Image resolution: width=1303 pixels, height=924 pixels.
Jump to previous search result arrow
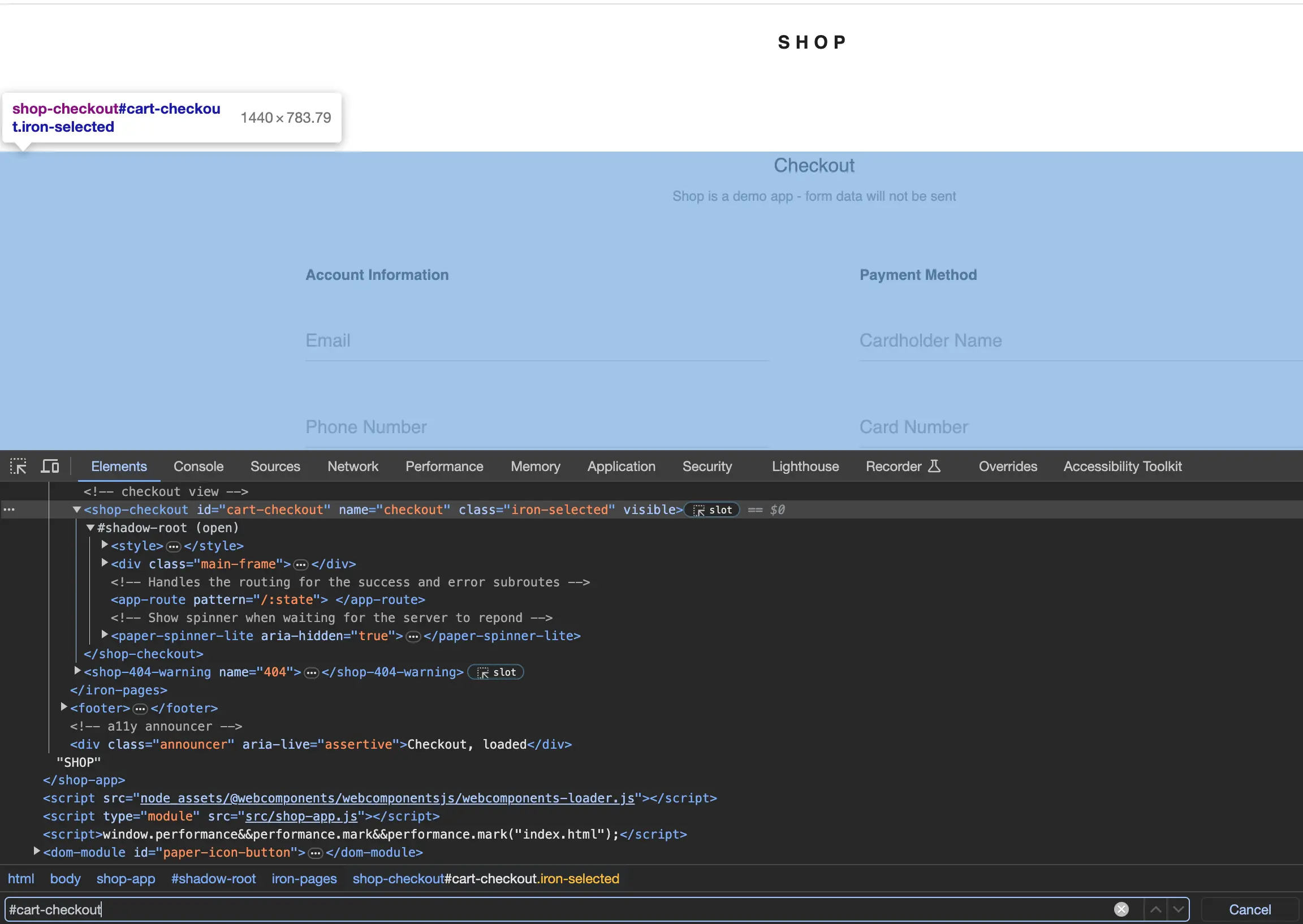click(1155, 909)
